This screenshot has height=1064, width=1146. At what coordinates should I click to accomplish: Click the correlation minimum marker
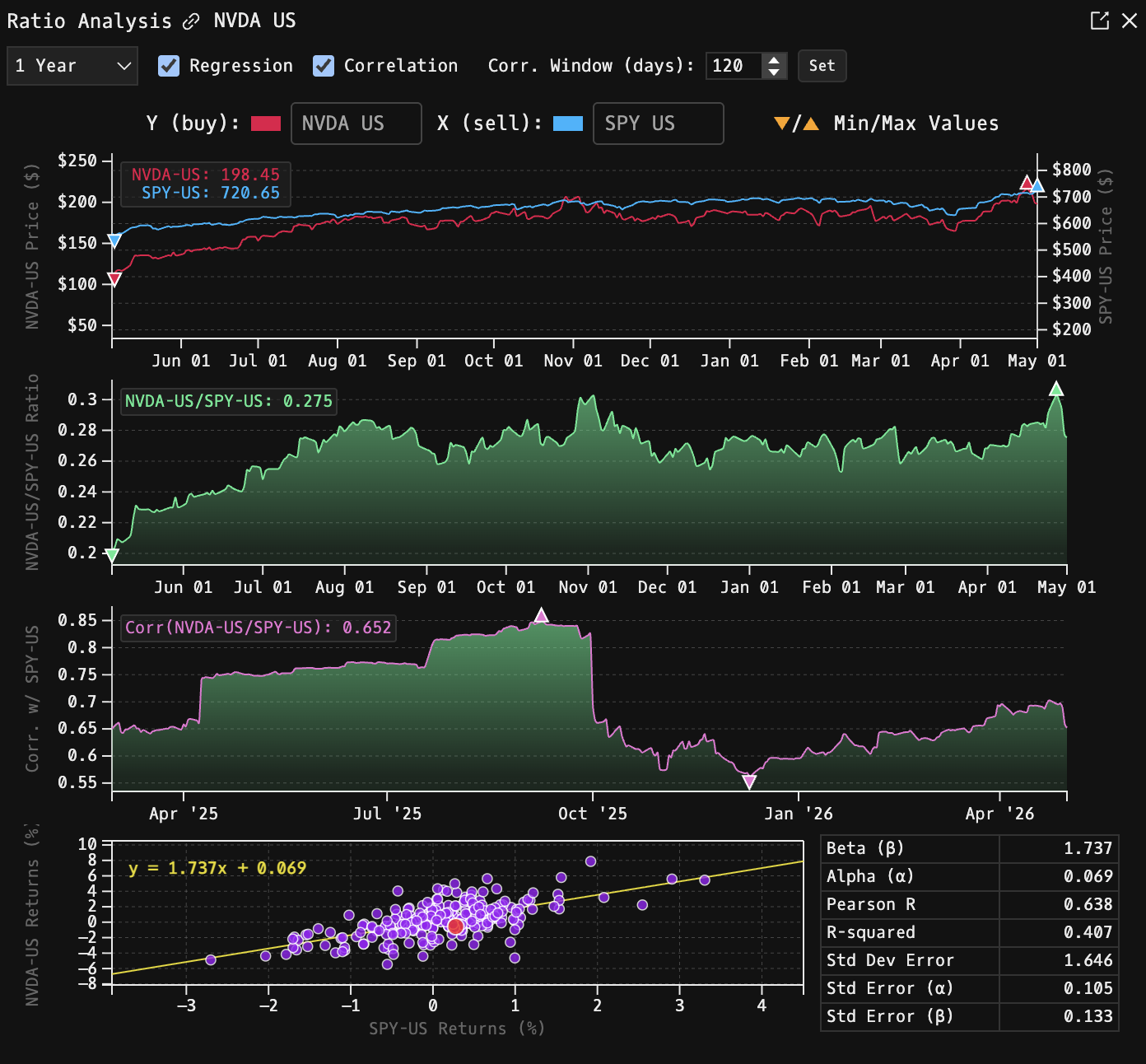tap(749, 782)
